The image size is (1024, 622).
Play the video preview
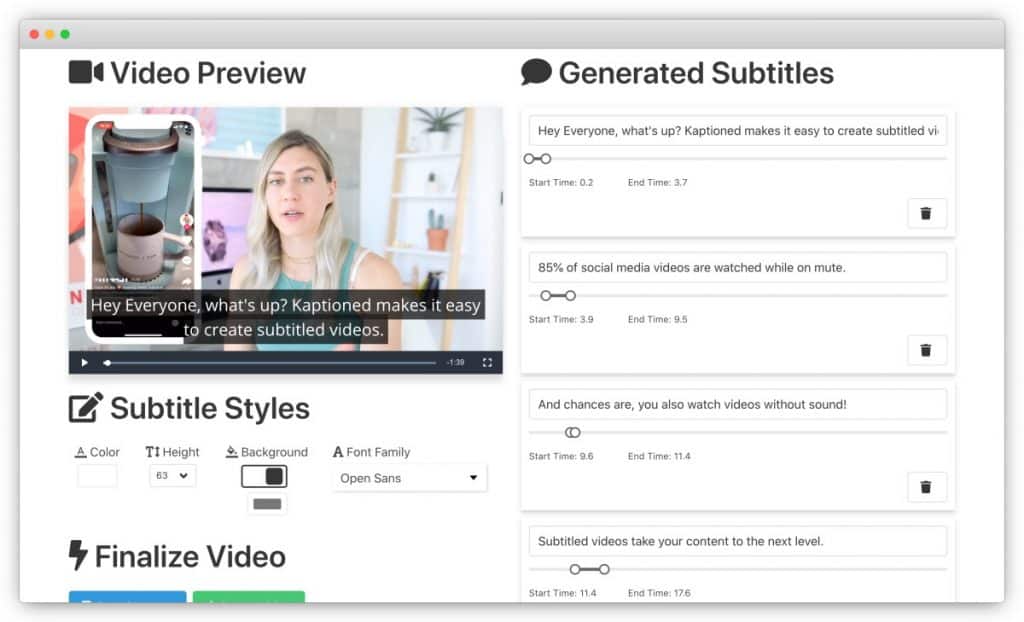click(x=84, y=363)
